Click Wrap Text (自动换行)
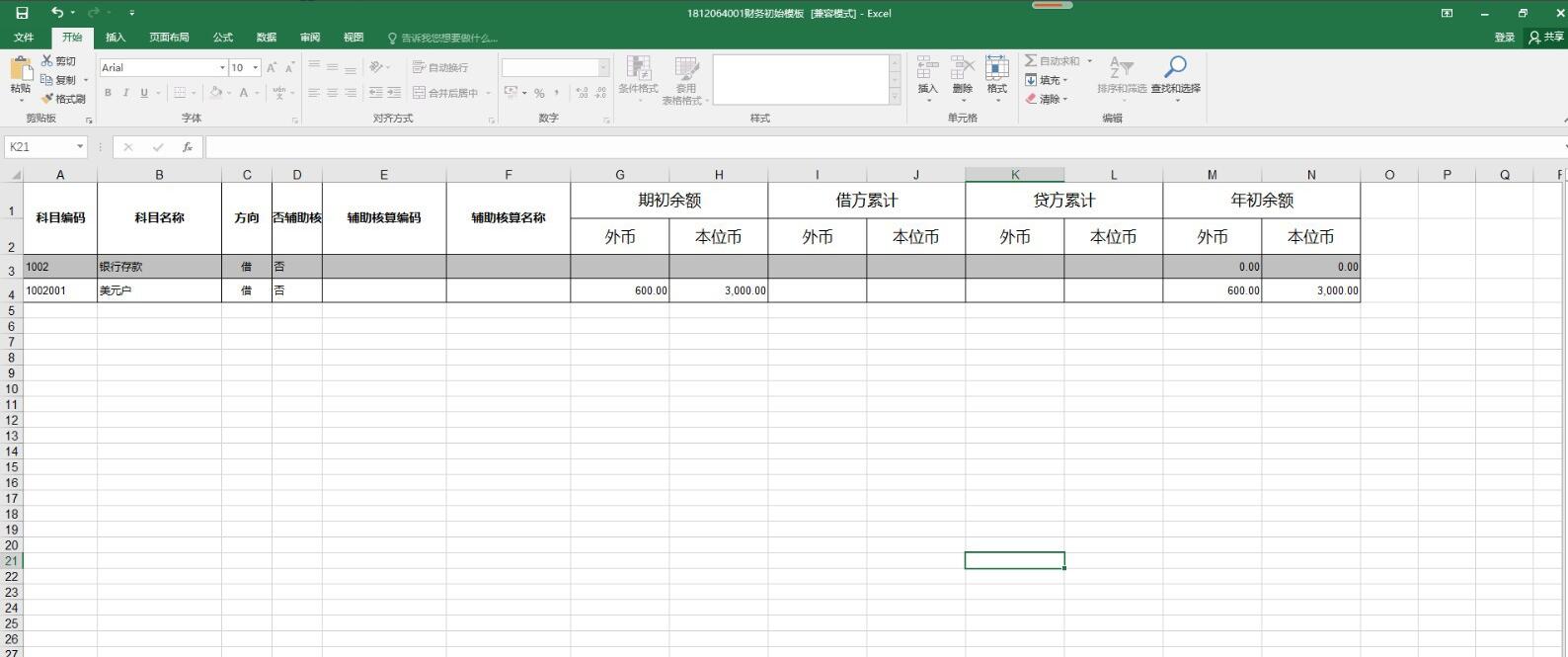1568x657 pixels. click(x=440, y=67)
